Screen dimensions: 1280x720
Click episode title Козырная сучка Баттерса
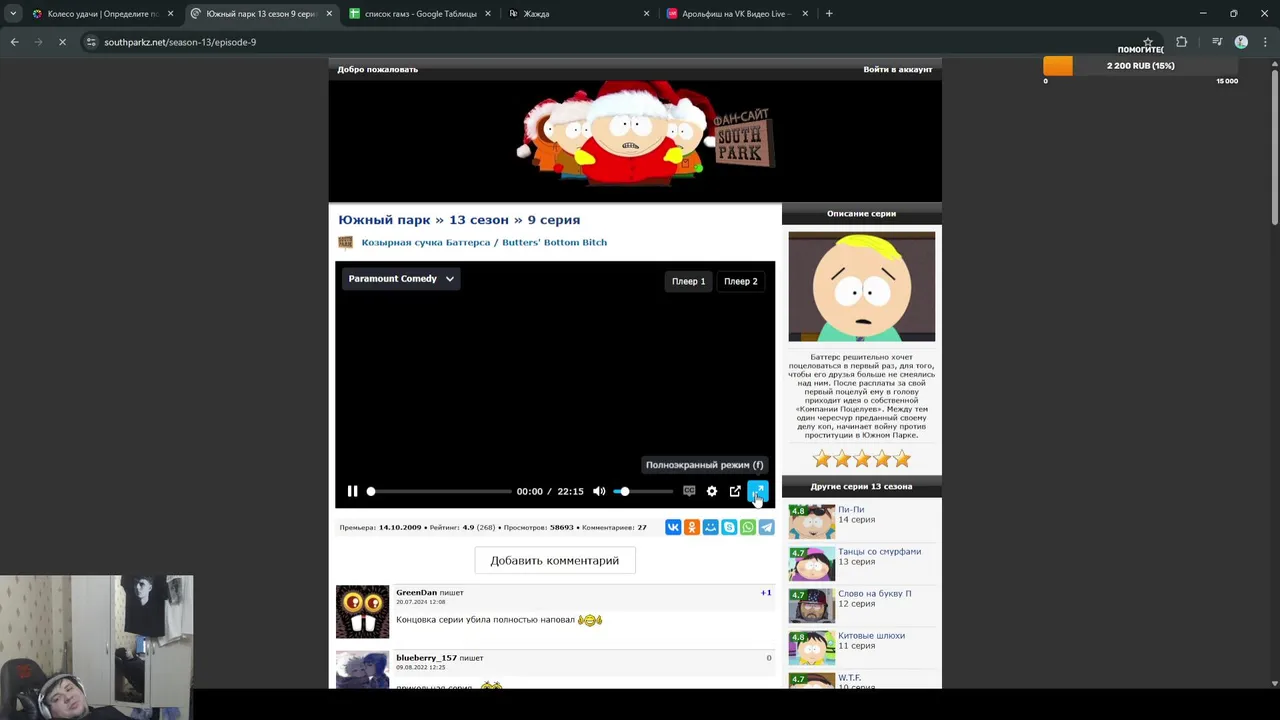click(484, 242)
